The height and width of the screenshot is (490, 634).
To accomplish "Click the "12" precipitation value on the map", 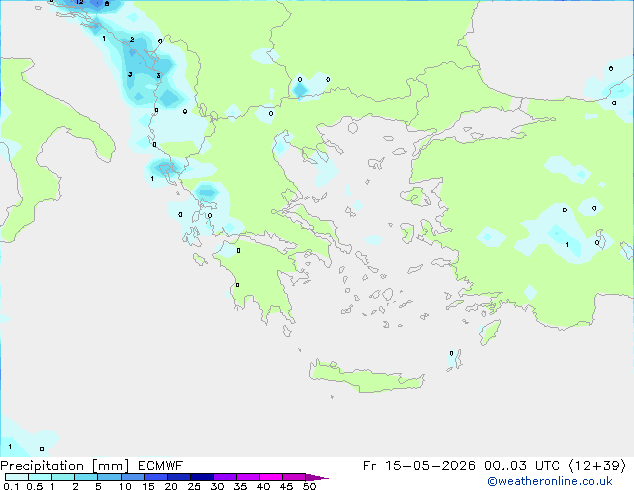I will [x=80, y=2].
